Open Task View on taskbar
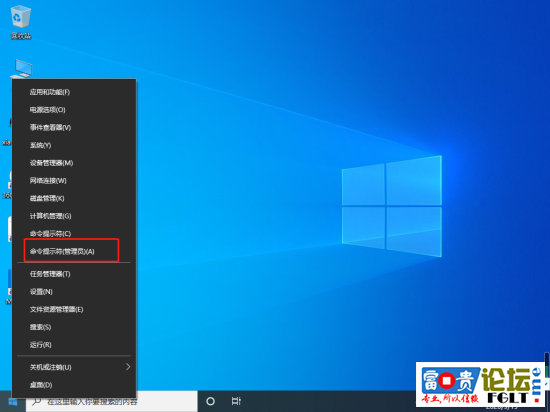This screenshot has height=412, width=550. pyautogui.click(x=236, y=401)
